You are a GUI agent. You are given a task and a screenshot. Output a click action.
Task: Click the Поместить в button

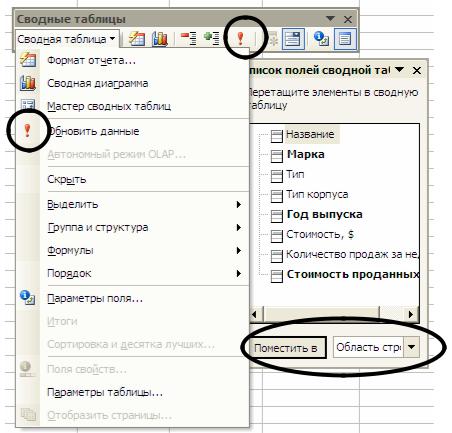(287, 348)
